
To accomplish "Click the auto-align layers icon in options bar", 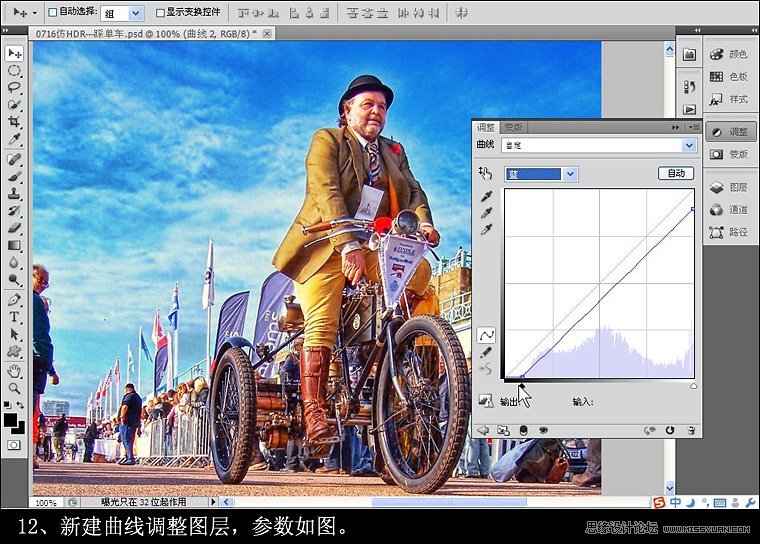I will click(x=461, y=13).
